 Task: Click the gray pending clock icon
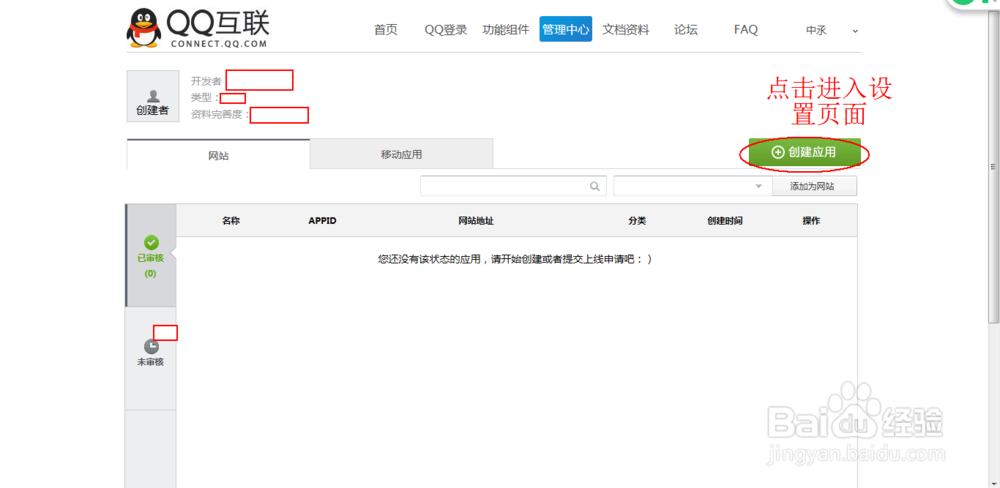click(151, 346)
